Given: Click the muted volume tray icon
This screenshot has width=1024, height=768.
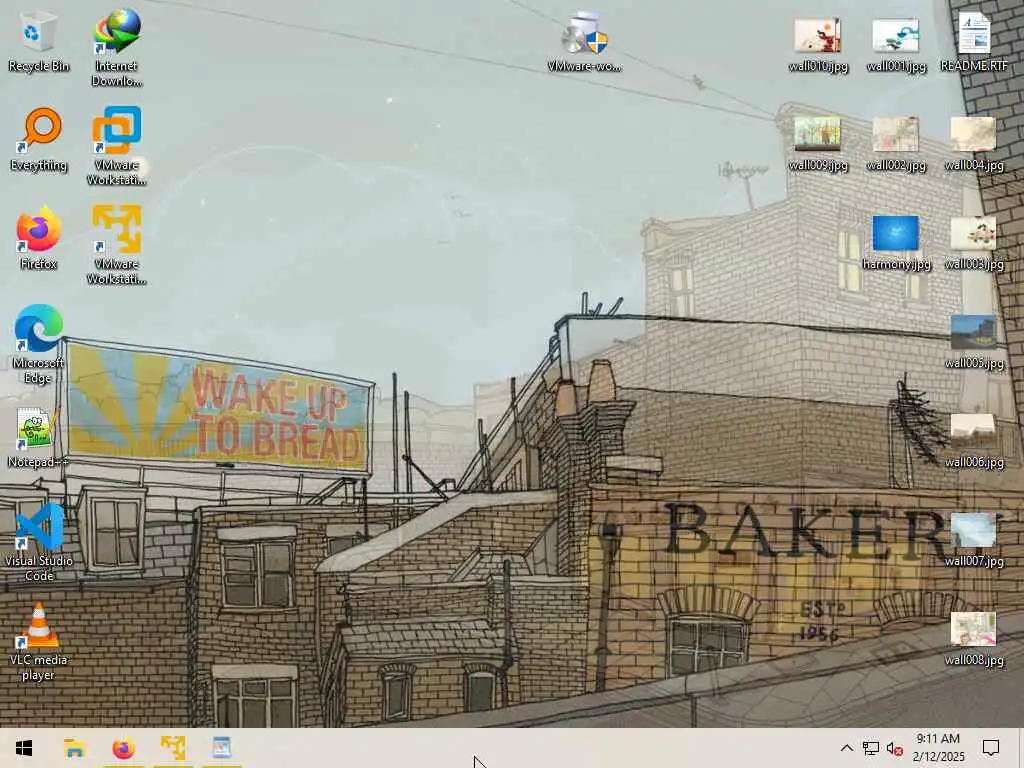Looking at the screenshot, I should pyautogui.click(x=895, y=748).
